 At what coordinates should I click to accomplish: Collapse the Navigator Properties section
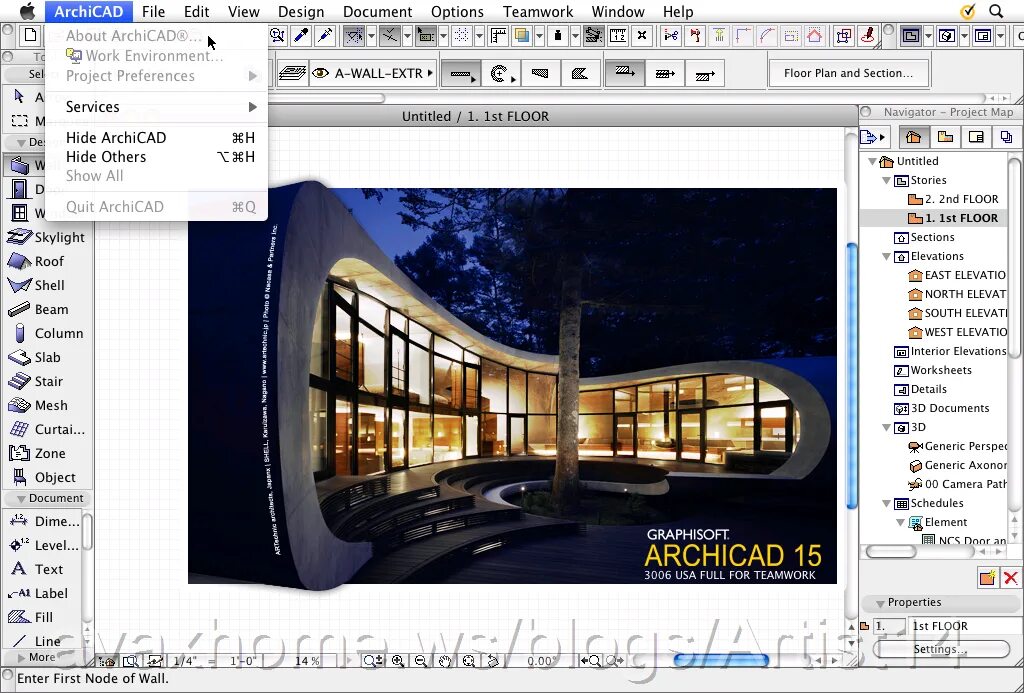pyautogui.click(x=880, y=603)
